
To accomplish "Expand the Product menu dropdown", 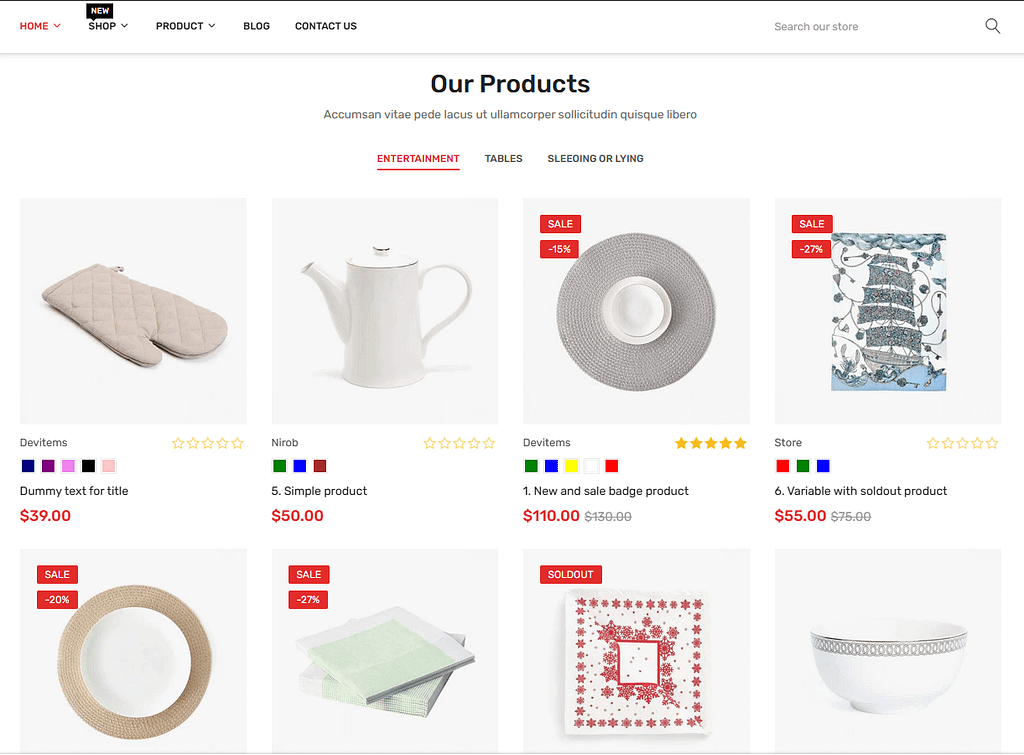I will point(185,26).
